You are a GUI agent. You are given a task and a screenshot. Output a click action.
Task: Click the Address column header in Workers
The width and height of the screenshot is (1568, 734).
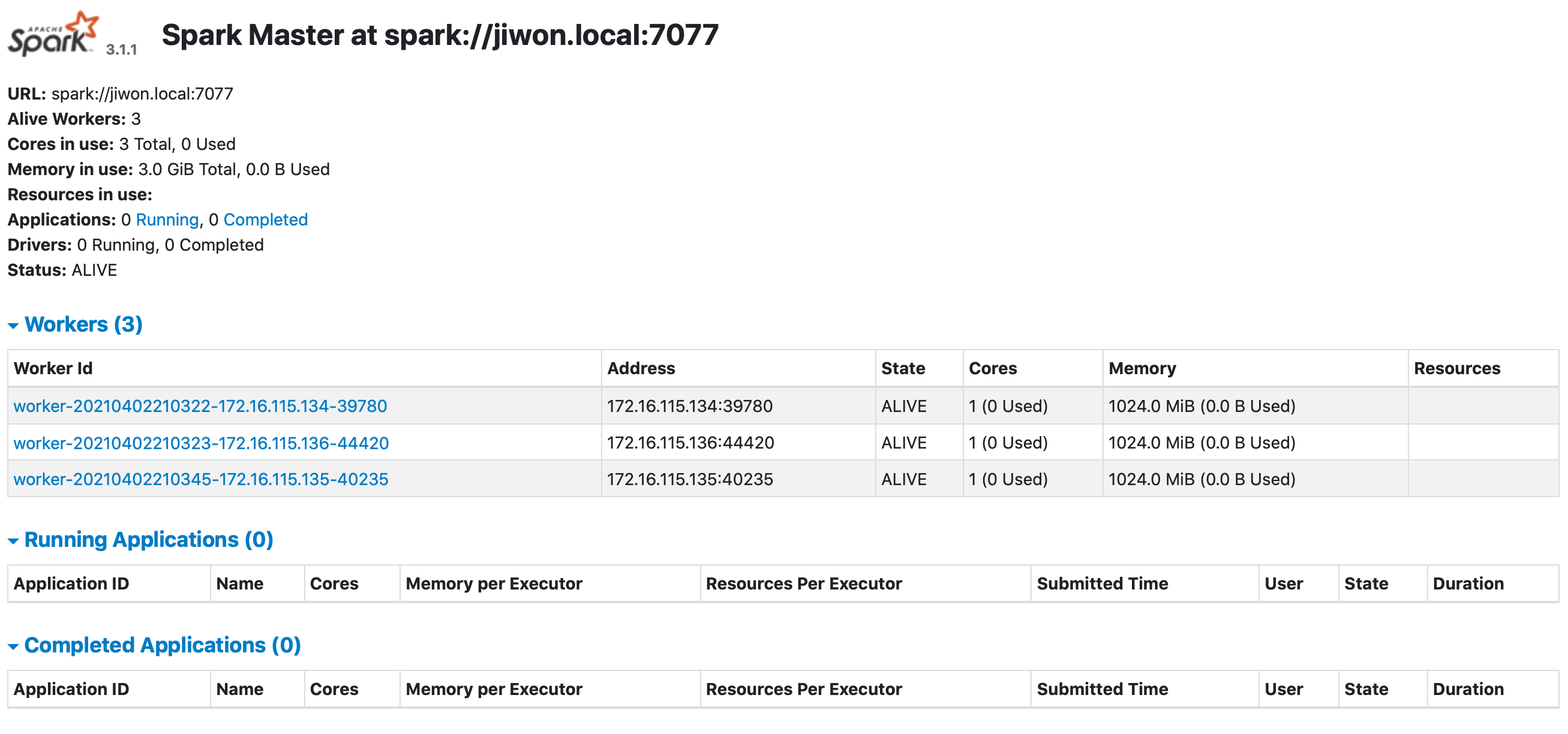[x=641, y=368]
